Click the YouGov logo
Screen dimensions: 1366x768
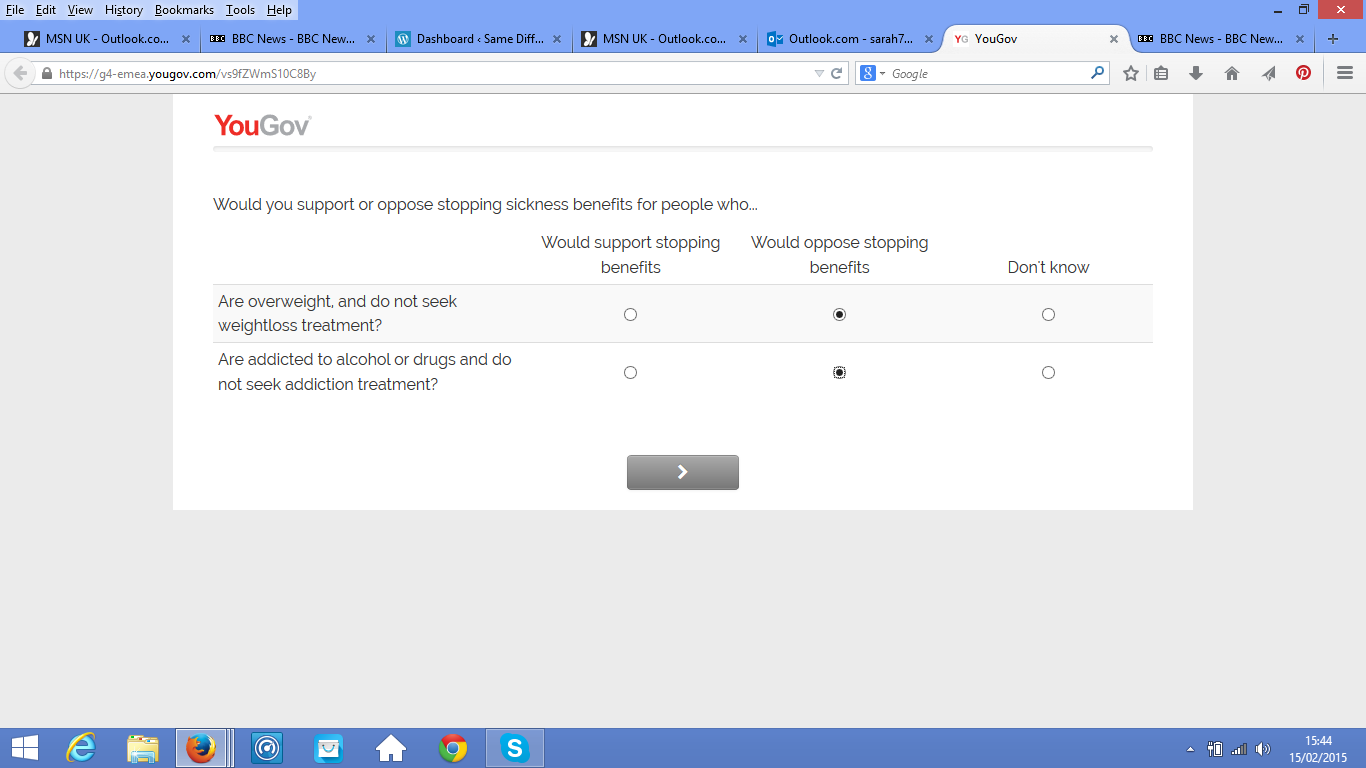point(262,125)
